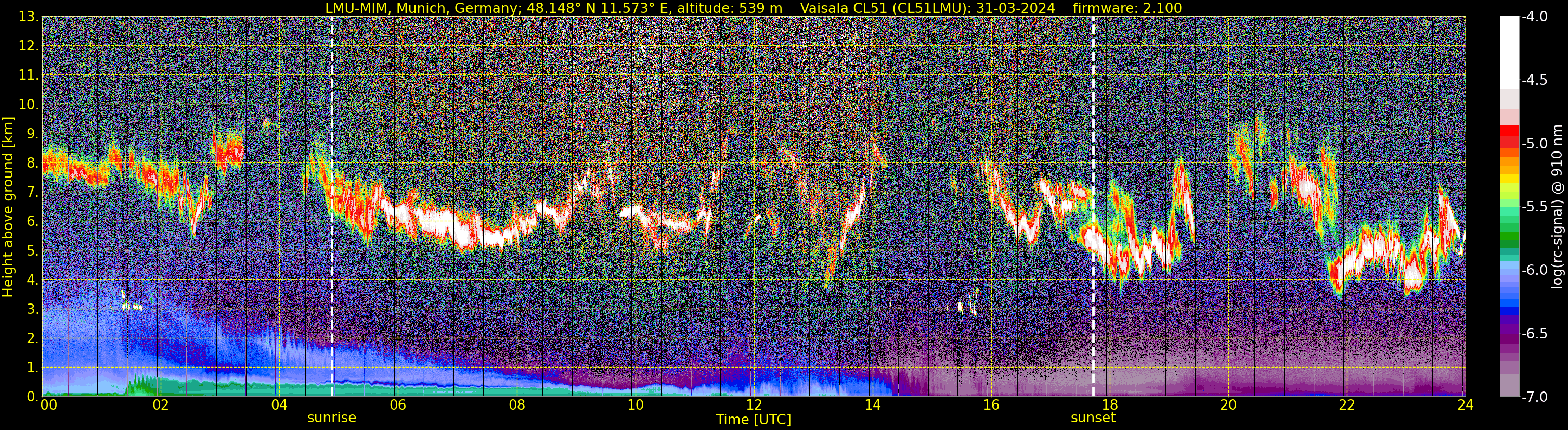Click the time axis tick '22'
This screenshot has width=1568, height=430.
(1347, 405)
